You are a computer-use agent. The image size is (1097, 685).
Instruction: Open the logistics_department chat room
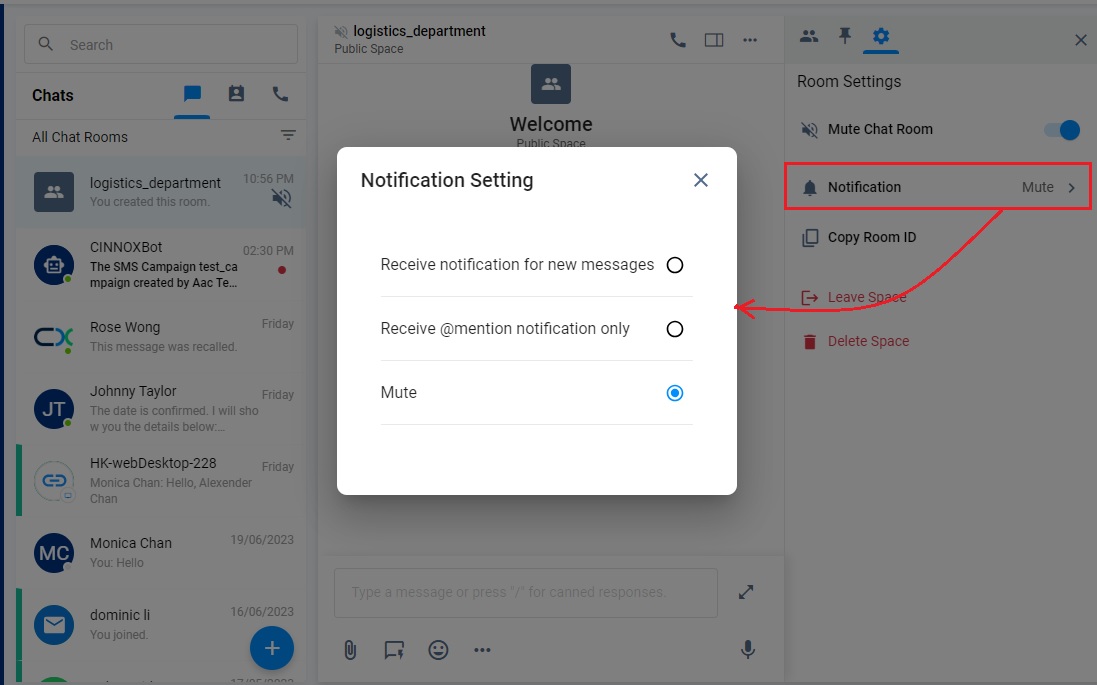[x=161, y=192]
